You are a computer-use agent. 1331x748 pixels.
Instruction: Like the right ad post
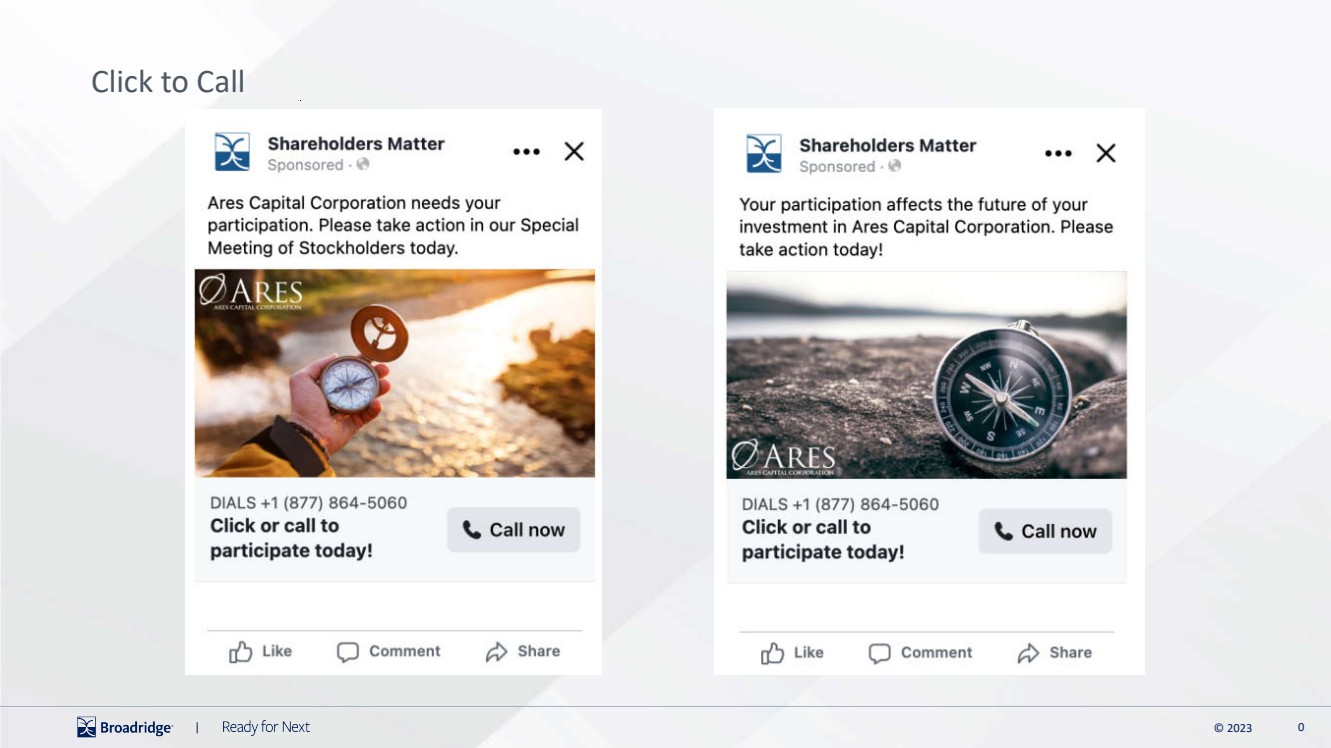(792, 654)
